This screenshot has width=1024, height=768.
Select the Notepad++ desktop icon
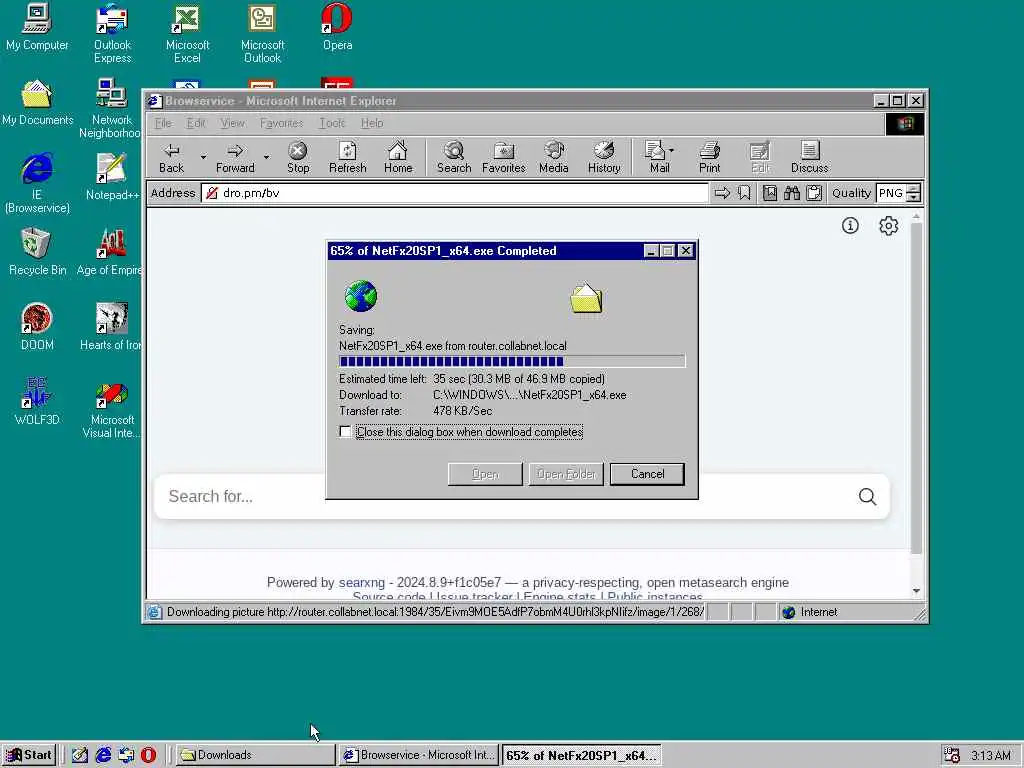[x=112, y=177]
